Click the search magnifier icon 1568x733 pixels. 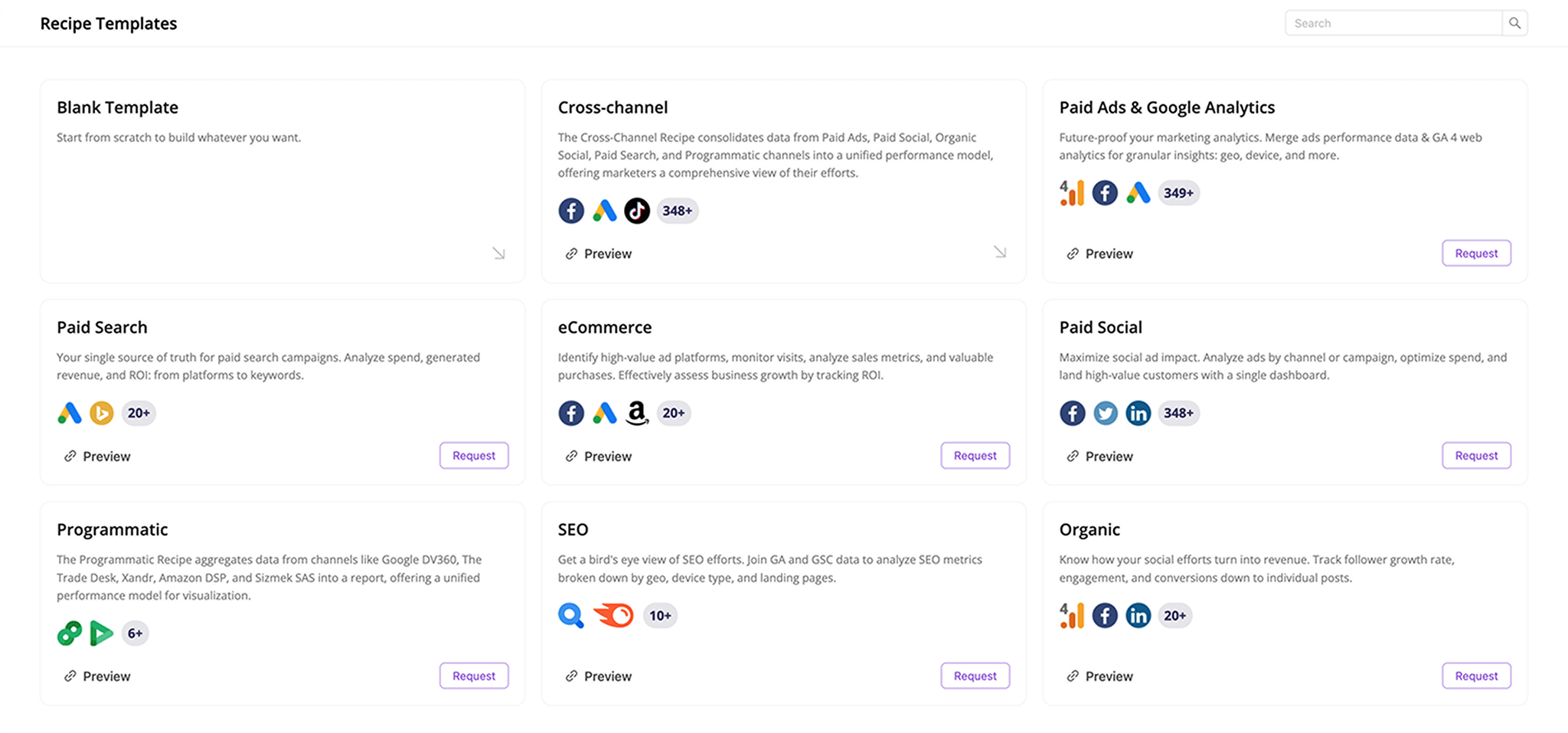tap(1514, 23)
